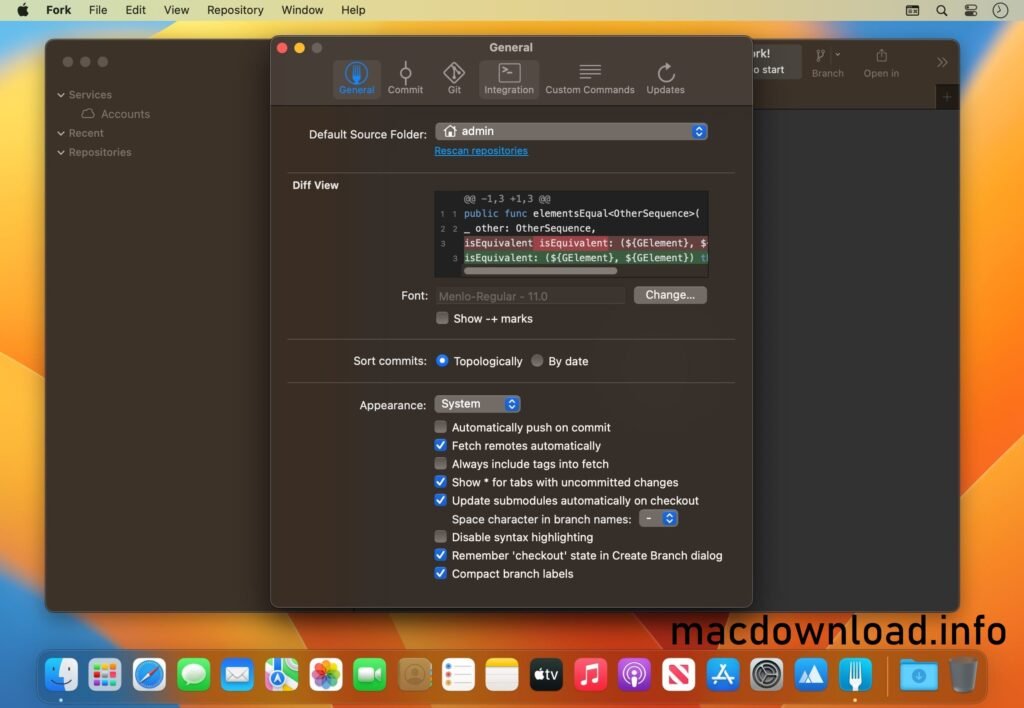Check 'Show -+ marks' option
This screenshot has height=708, width=1024.
442,318
